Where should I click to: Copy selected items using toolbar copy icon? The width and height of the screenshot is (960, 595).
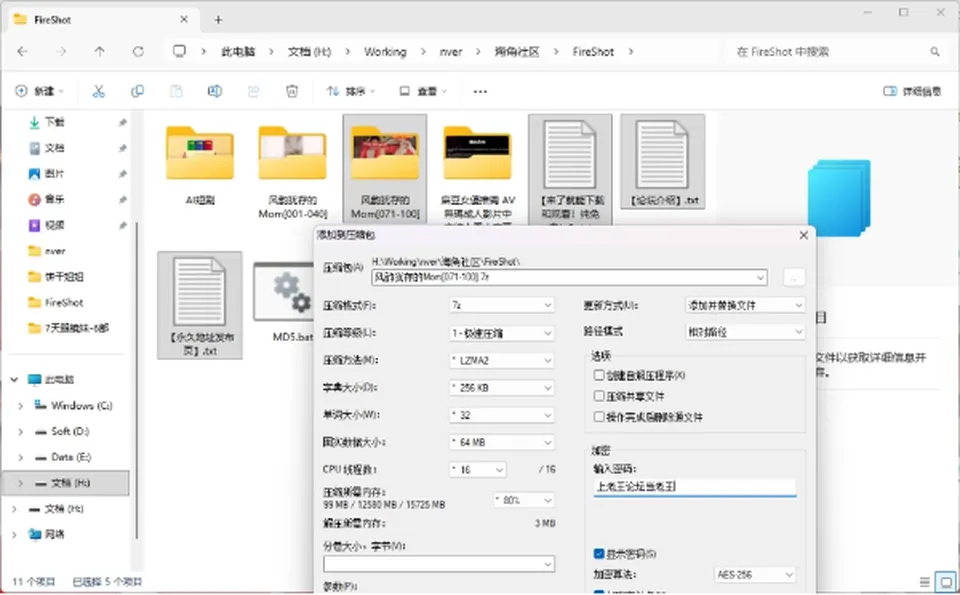tap(137, 92)
